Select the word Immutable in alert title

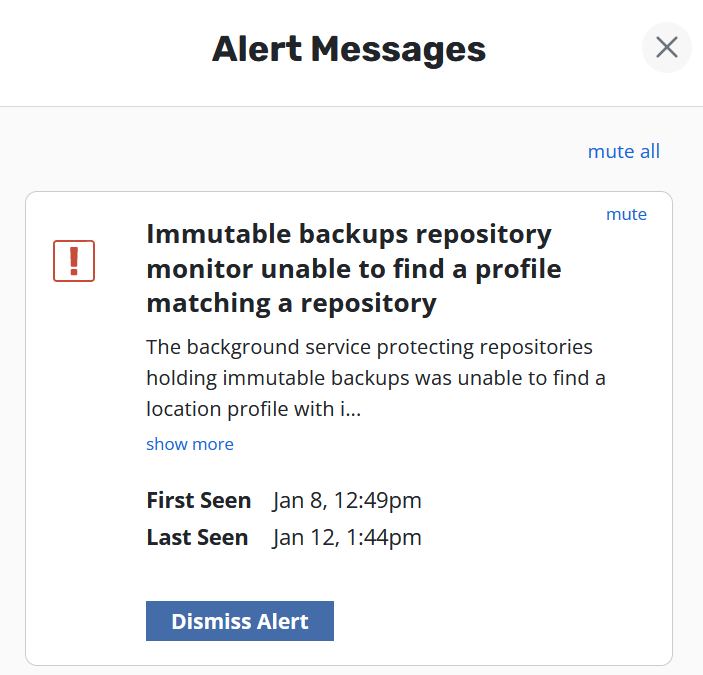[x=209, y=234]
